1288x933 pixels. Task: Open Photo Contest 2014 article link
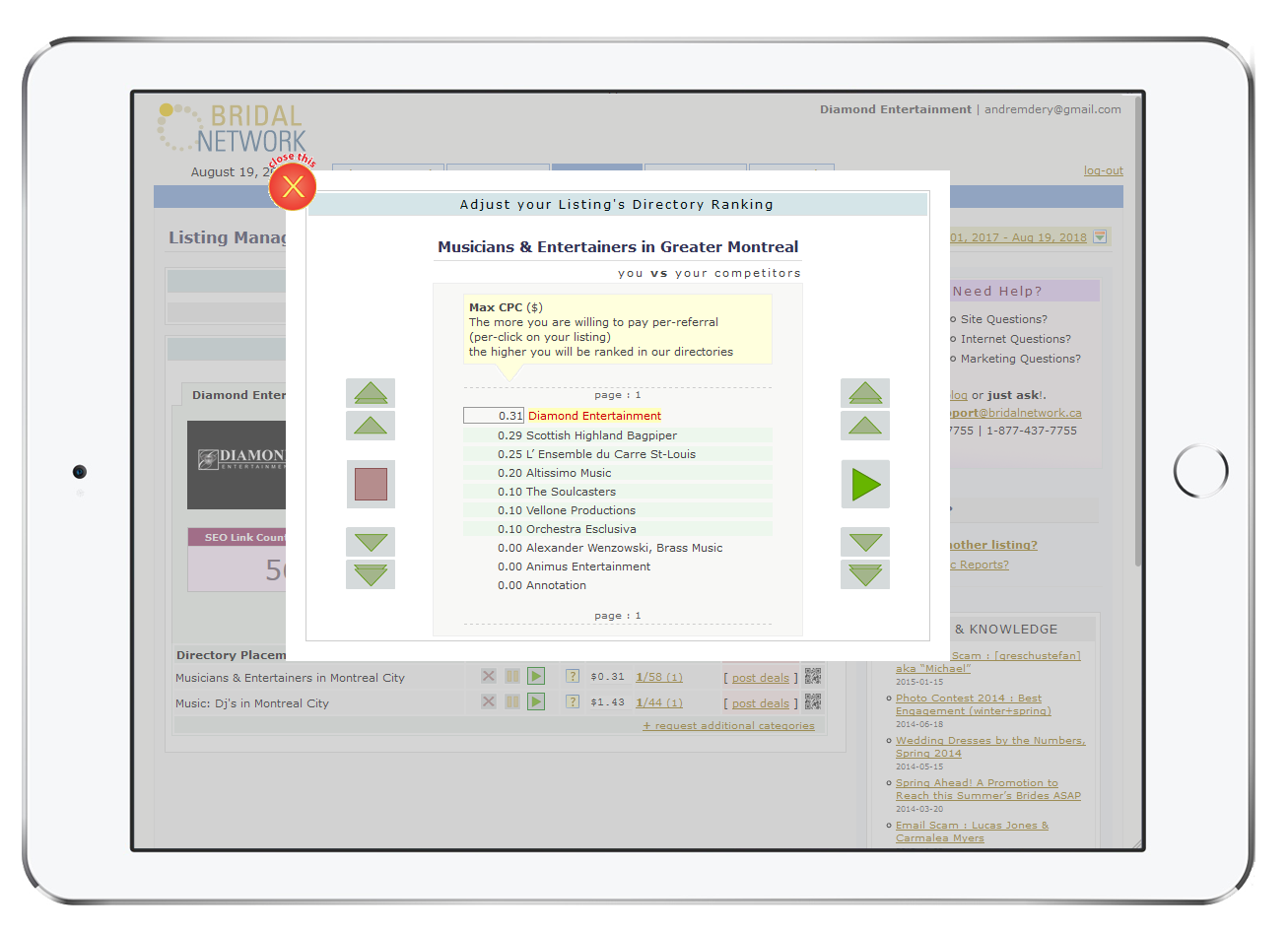[973, 704]
